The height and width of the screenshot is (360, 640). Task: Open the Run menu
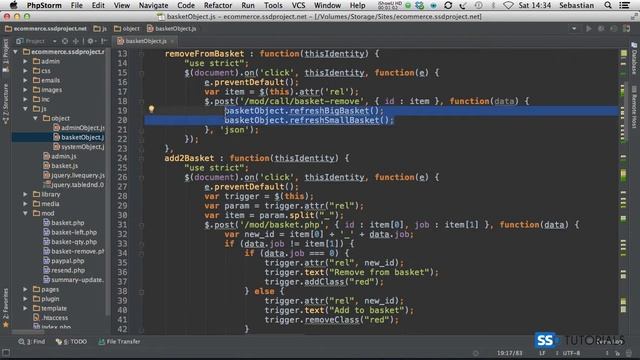248,5
